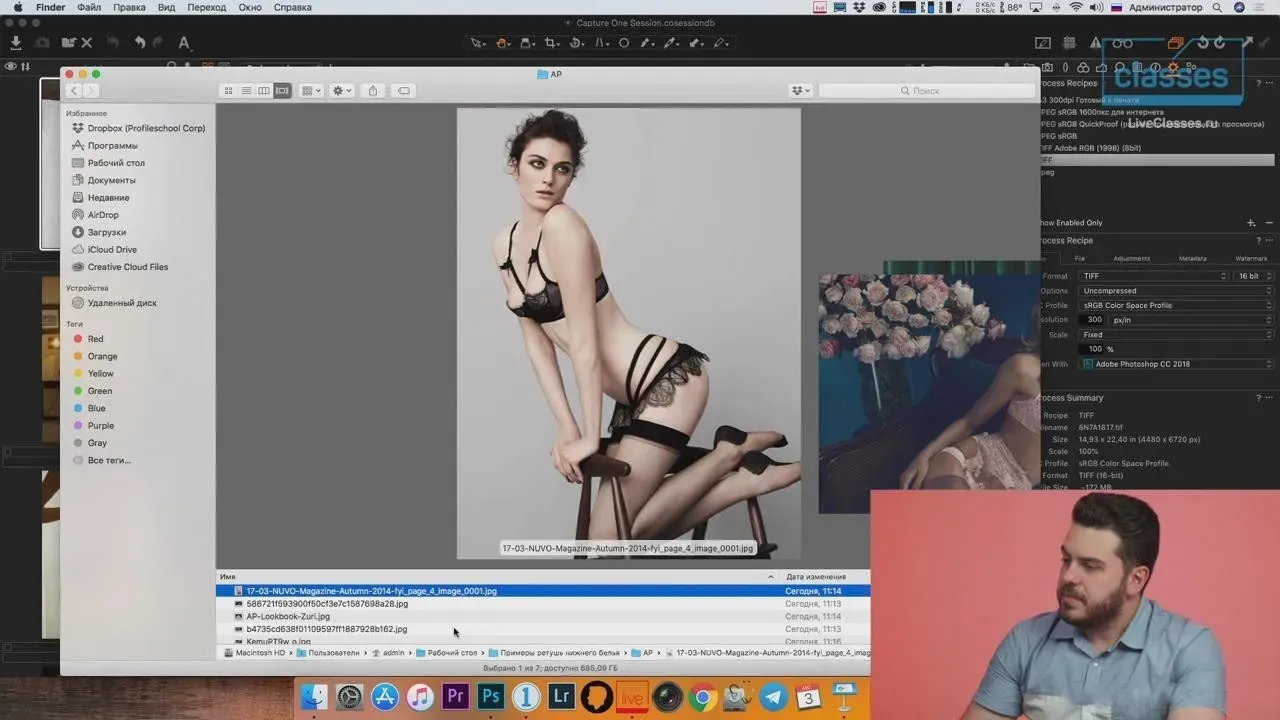This screenshot has width=1280, height=720.
Task: Open the Файл menu
Action: 89,7
